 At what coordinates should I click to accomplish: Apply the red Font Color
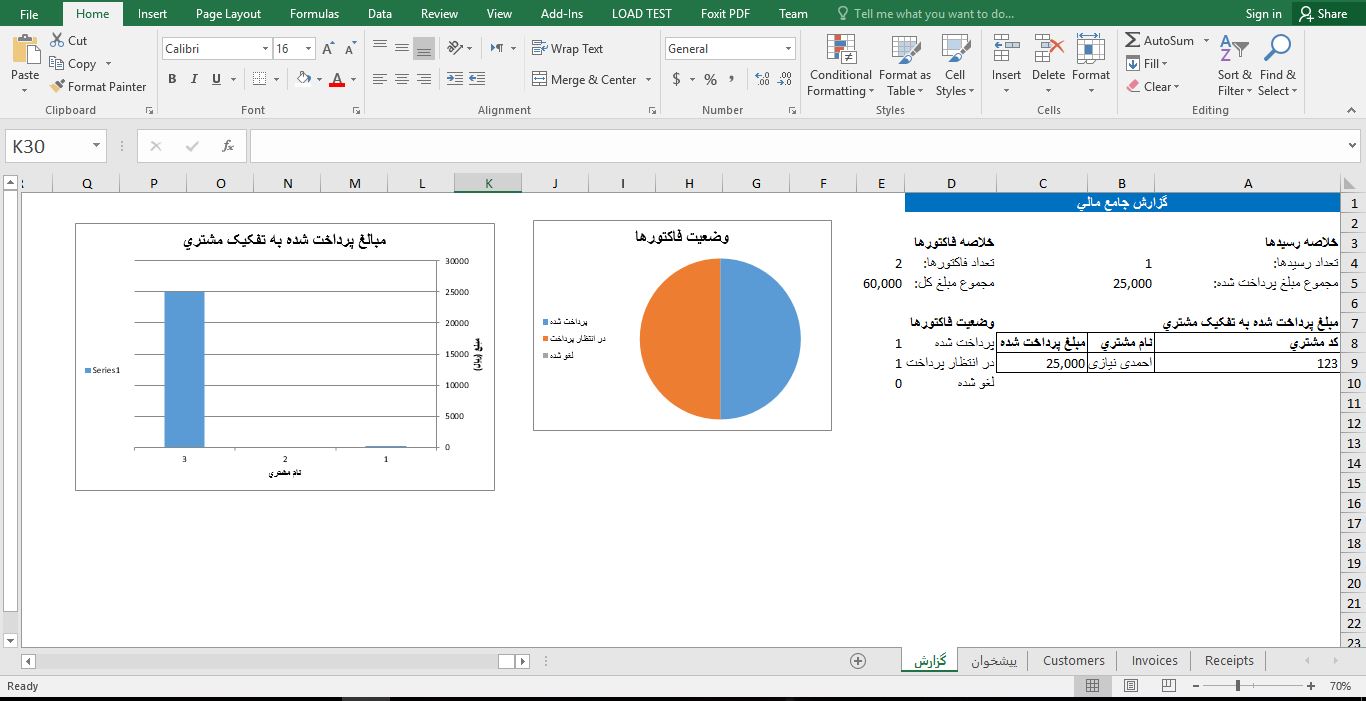pyautogui.click(x=336, y=79)
